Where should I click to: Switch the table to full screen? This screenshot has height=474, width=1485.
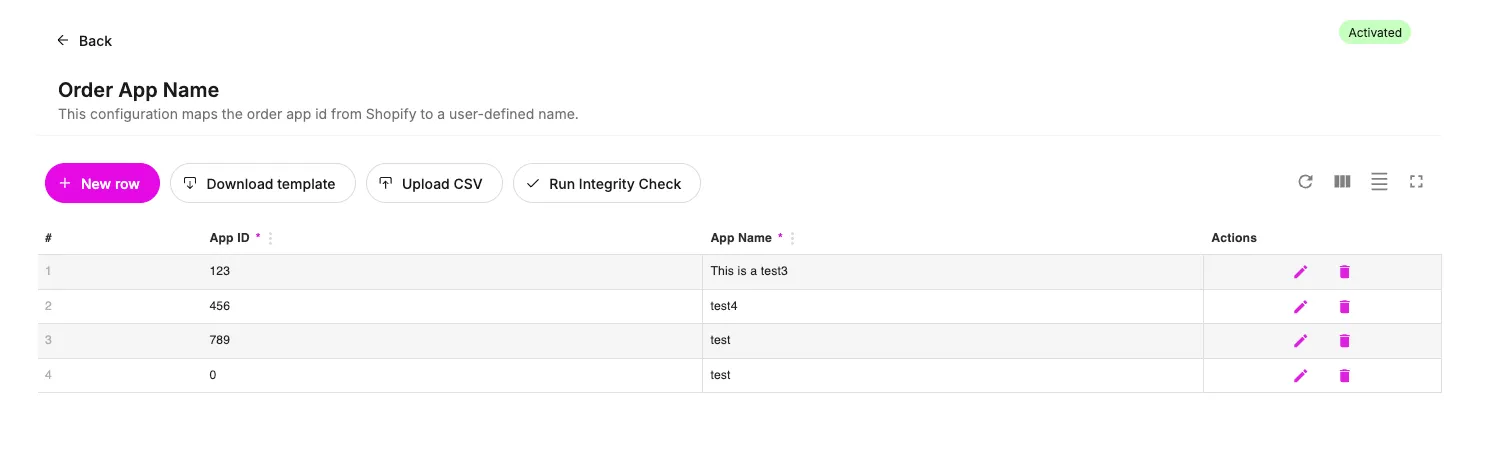(1416, 182)
